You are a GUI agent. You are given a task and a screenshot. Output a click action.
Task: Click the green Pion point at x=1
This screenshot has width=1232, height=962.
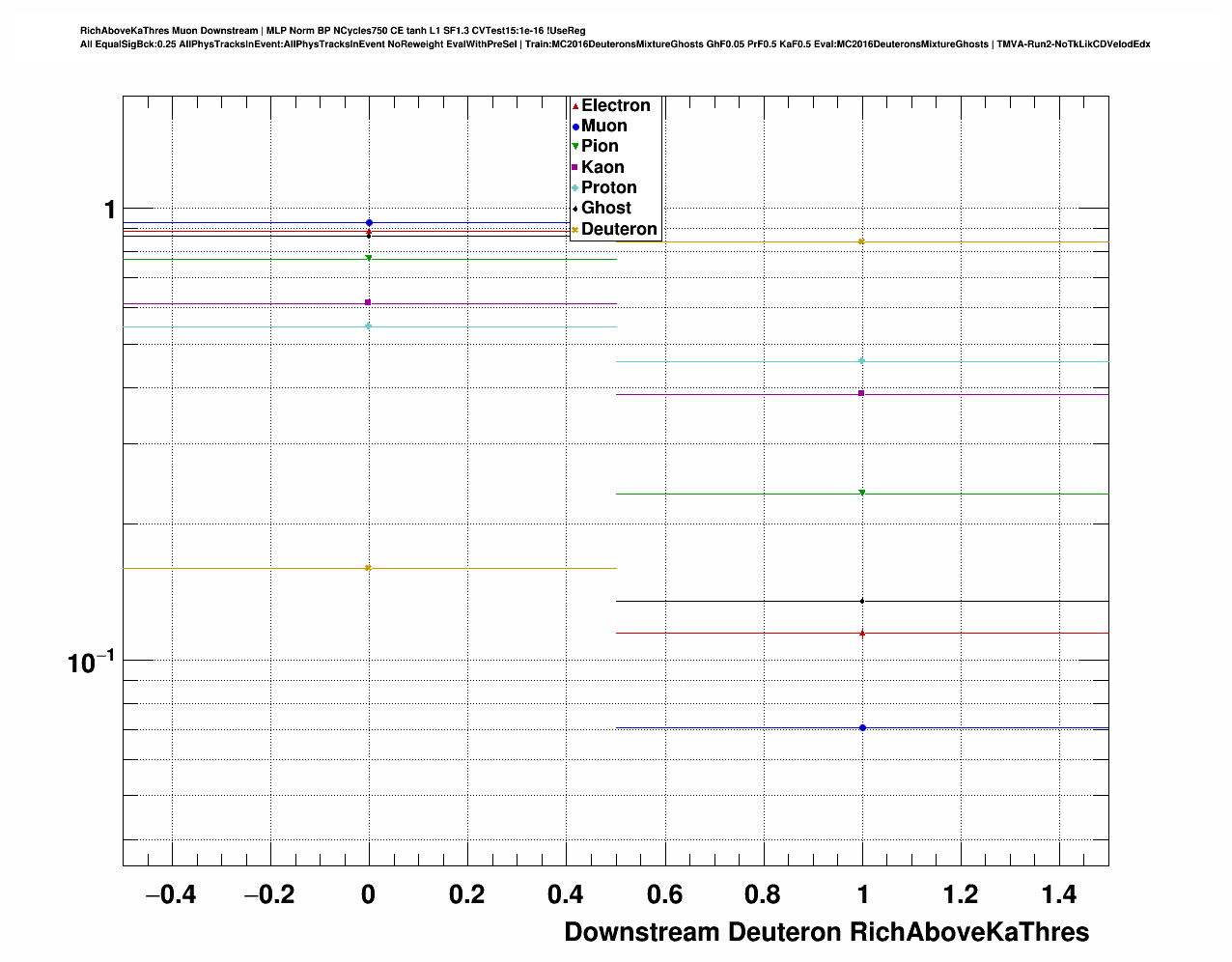point(861,493)
